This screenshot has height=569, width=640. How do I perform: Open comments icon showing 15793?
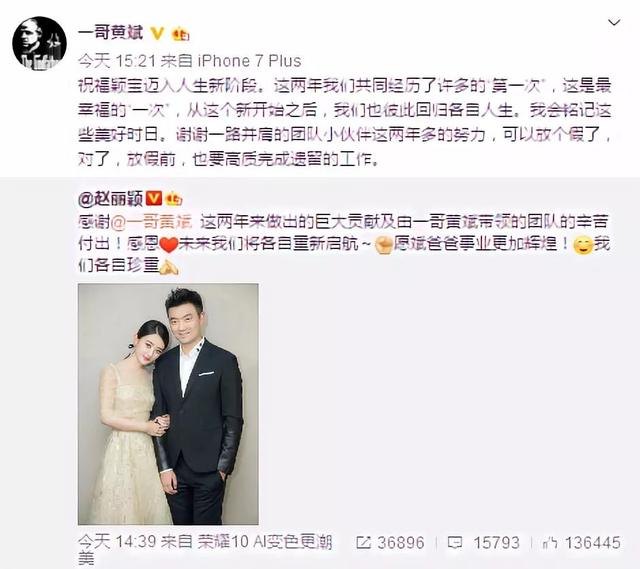pos(455,542)
